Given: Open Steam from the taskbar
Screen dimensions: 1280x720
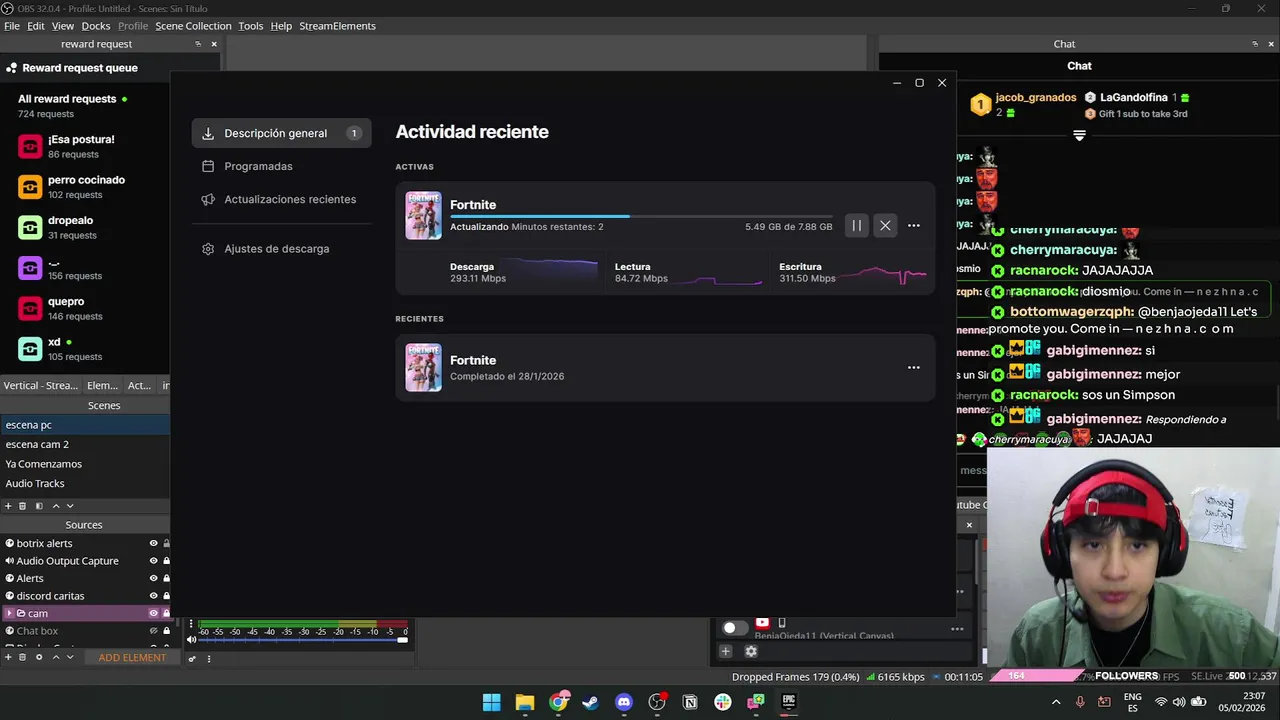Looking at the screenshot, I should click(x=591, y=702).
